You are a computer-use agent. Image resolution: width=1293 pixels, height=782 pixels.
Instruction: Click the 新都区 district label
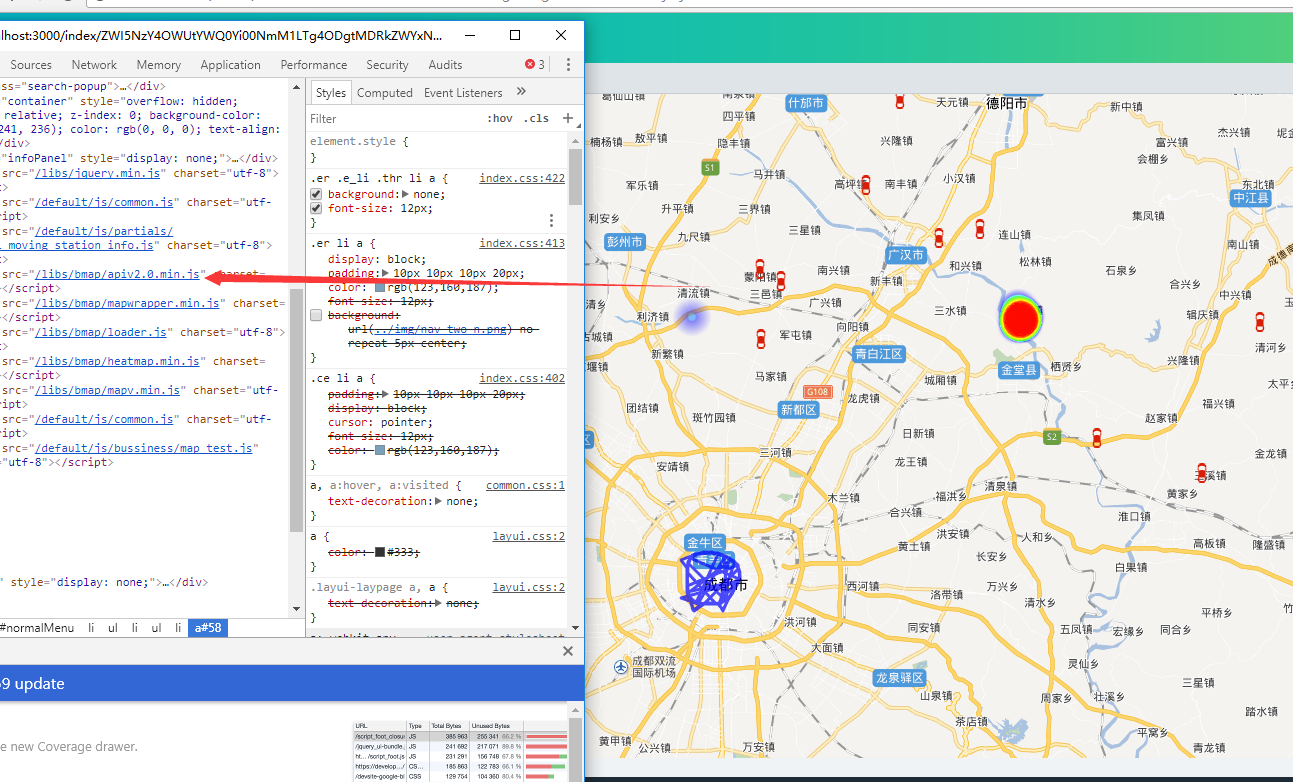pos(799,410)
